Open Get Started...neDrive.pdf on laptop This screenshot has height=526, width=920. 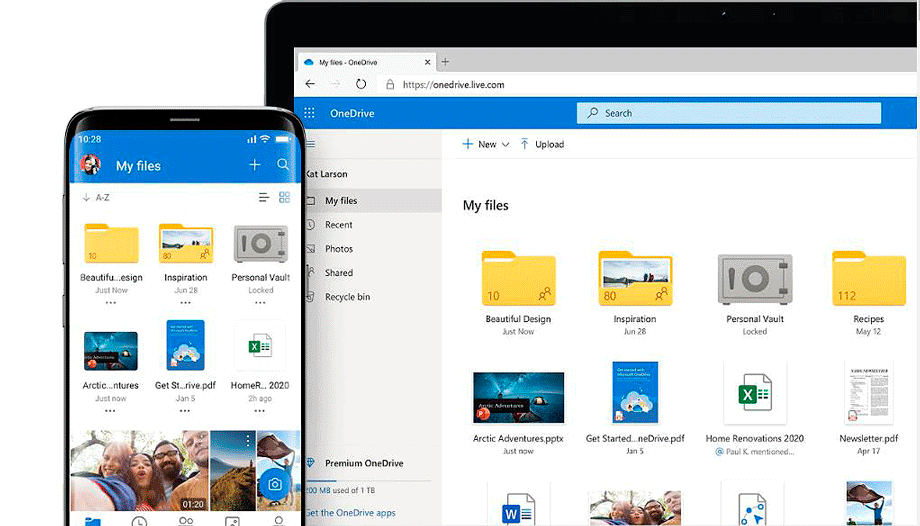[635, 393]
